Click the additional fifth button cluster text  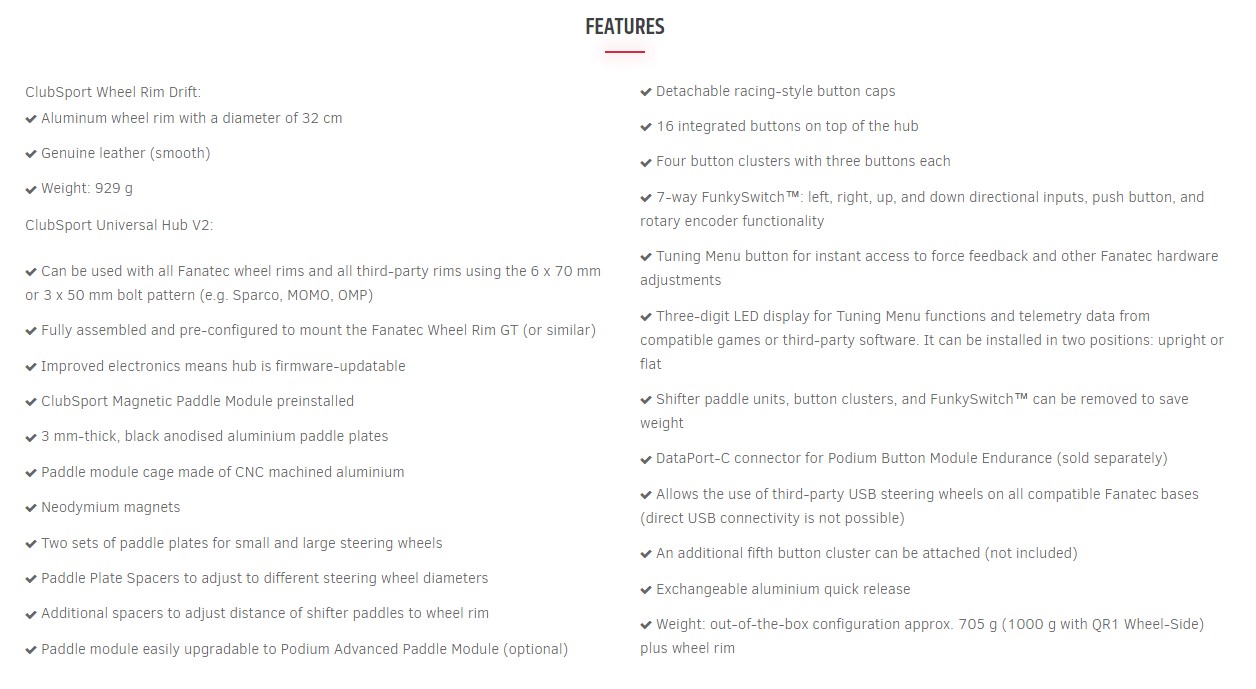(x=867, y=553)
